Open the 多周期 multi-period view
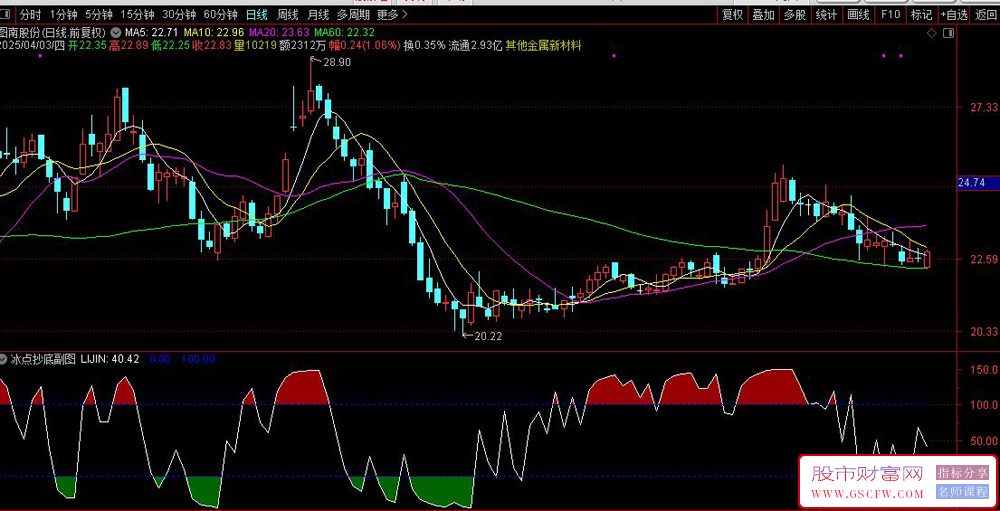Screen dimensions: 1000x511 click(352, 14)
